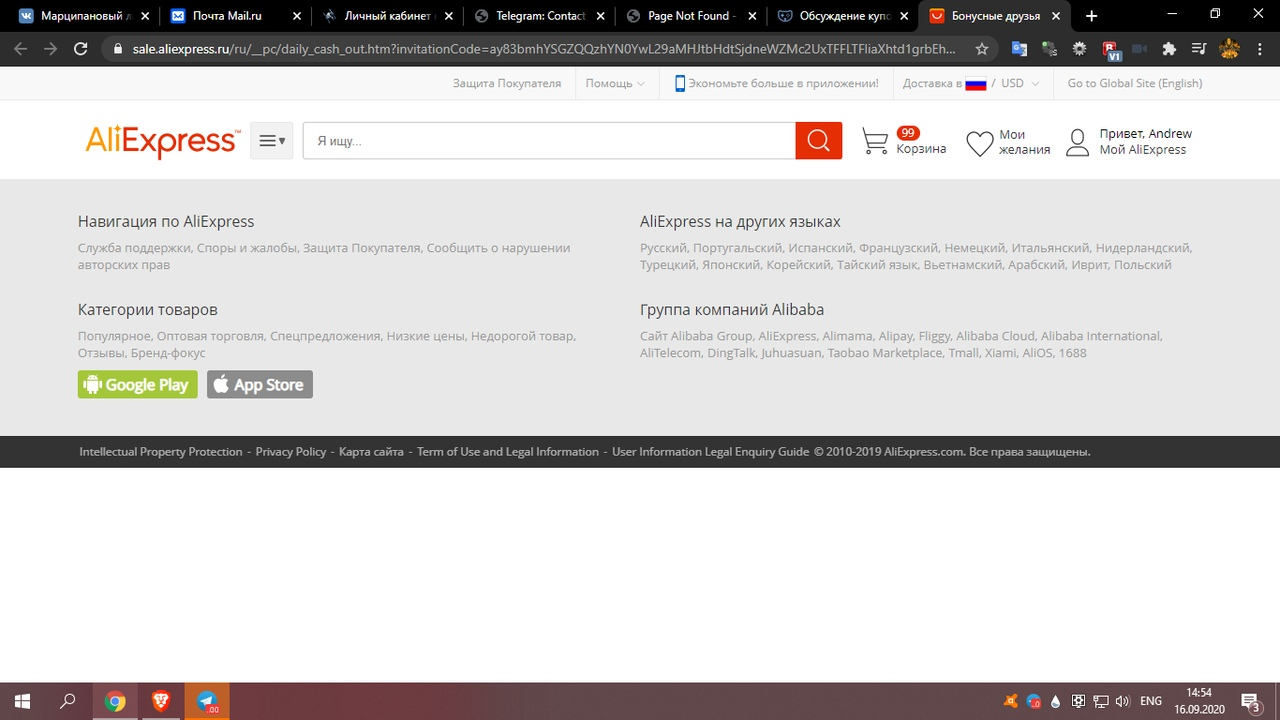
Task: Open User Information Legal Enquiry Guide
Action: [x=711, y=452]
